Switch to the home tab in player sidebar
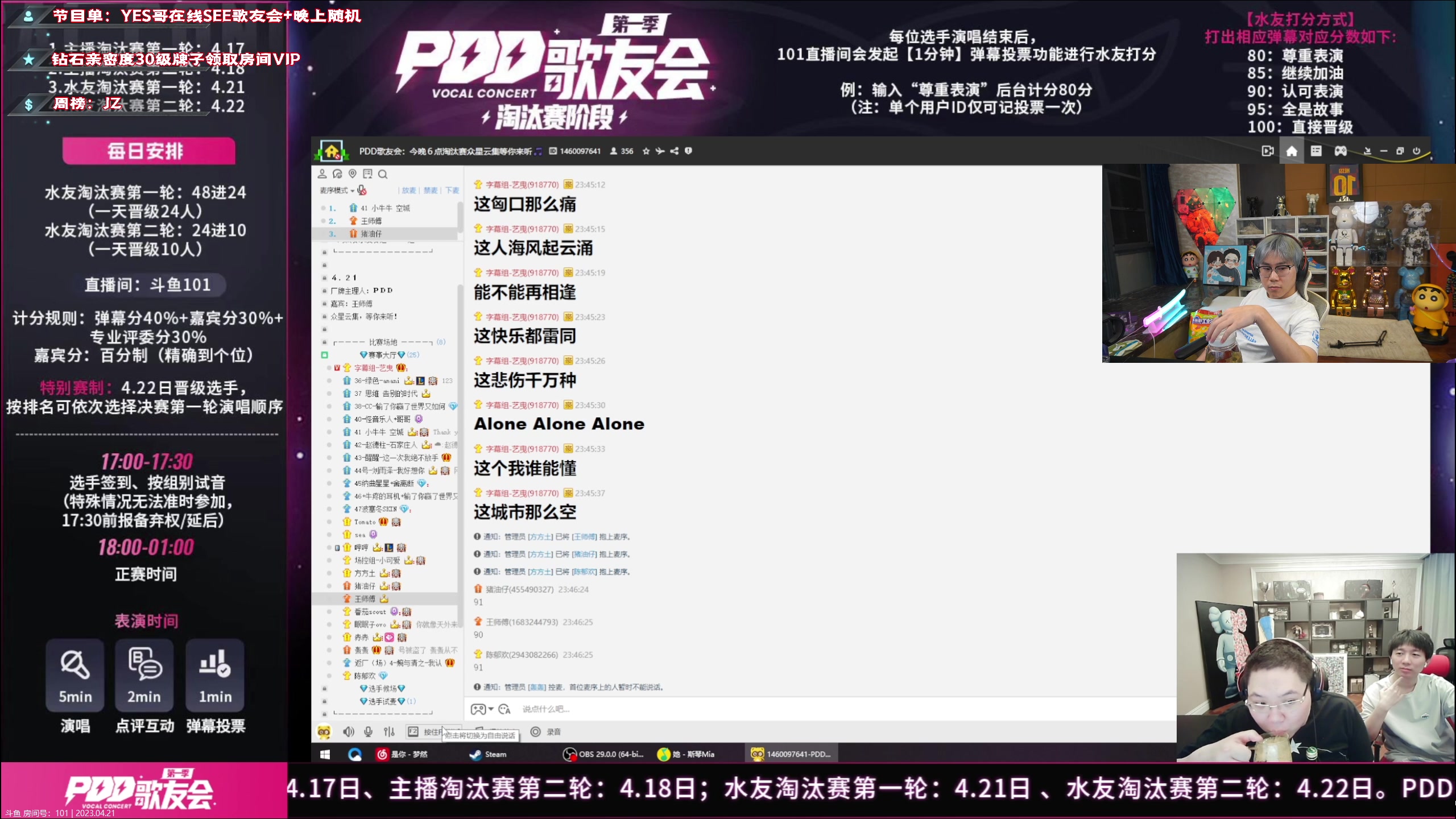The image size is (1456, 819). (x=1292, y=150)
